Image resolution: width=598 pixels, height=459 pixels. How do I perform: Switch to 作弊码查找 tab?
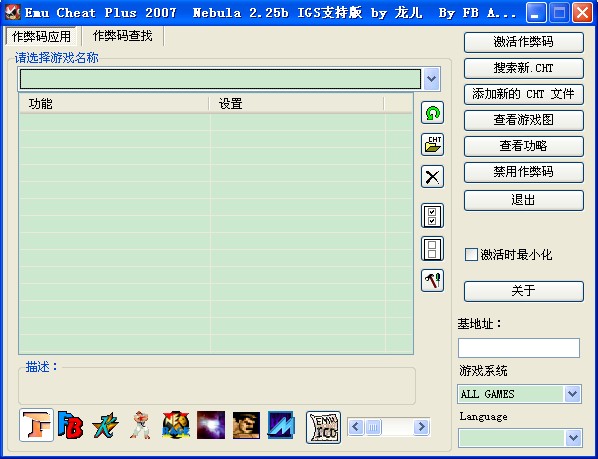(122, 36)
